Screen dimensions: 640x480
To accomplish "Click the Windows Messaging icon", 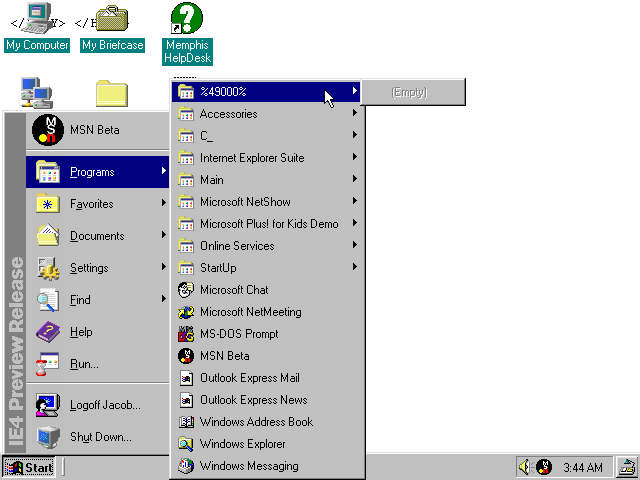I will click(x=186, y=466).
